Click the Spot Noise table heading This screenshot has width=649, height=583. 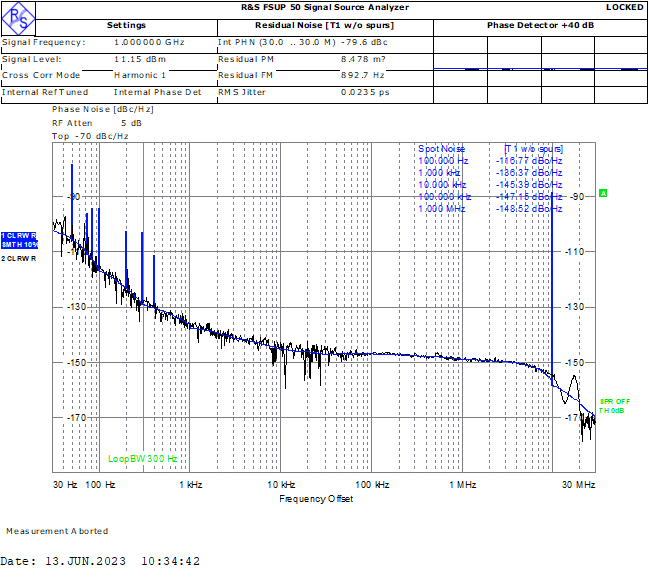(x=442, y=148)
